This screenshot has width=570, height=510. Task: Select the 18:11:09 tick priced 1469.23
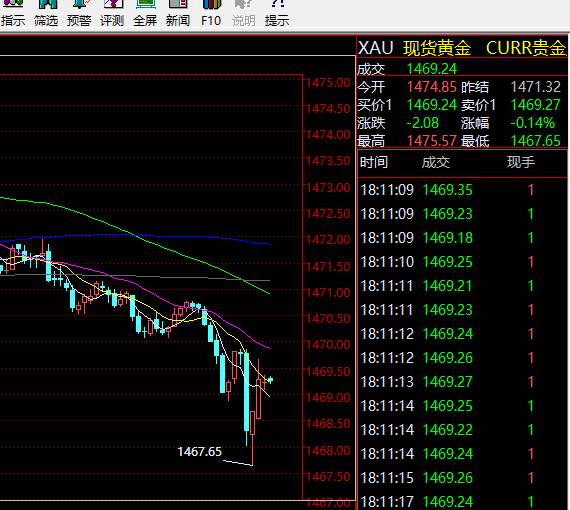462,214
